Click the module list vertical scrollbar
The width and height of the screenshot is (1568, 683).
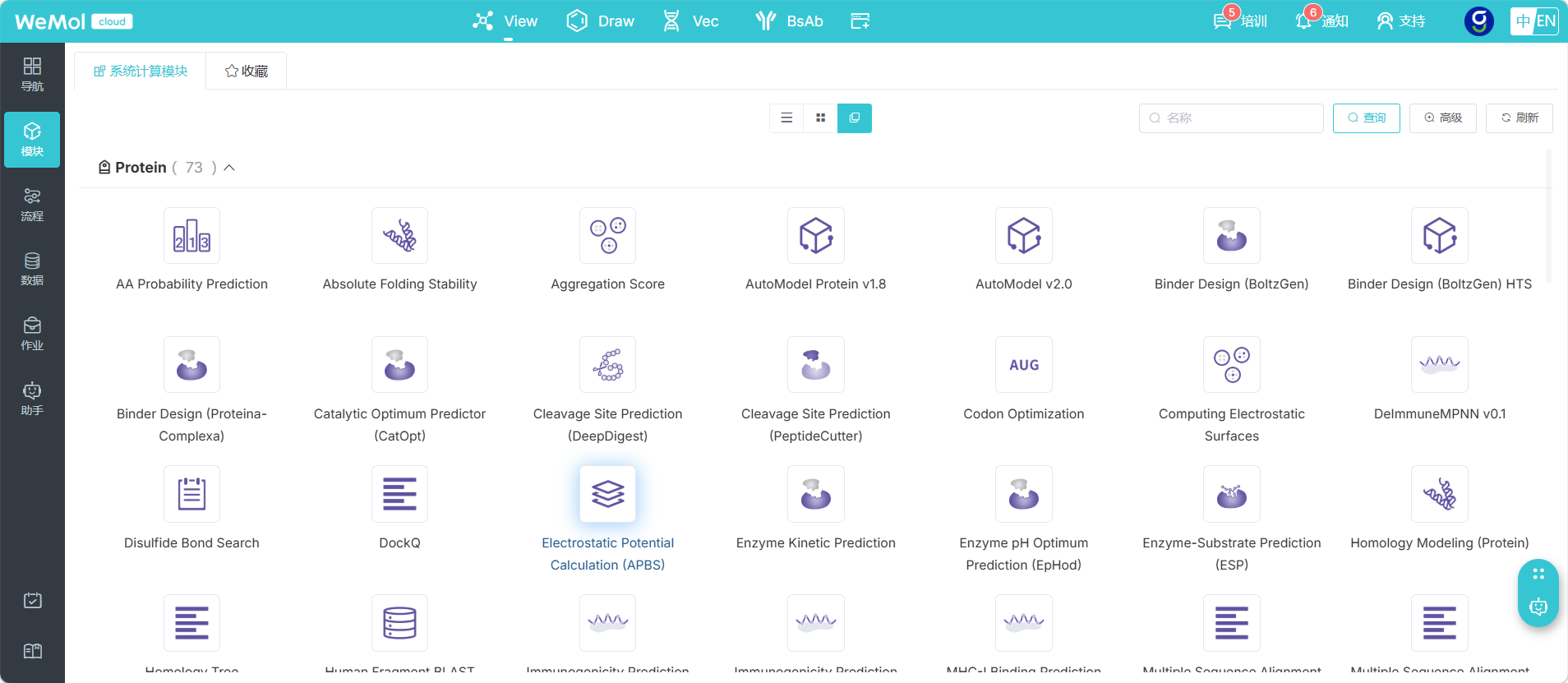pos(1548,215)
